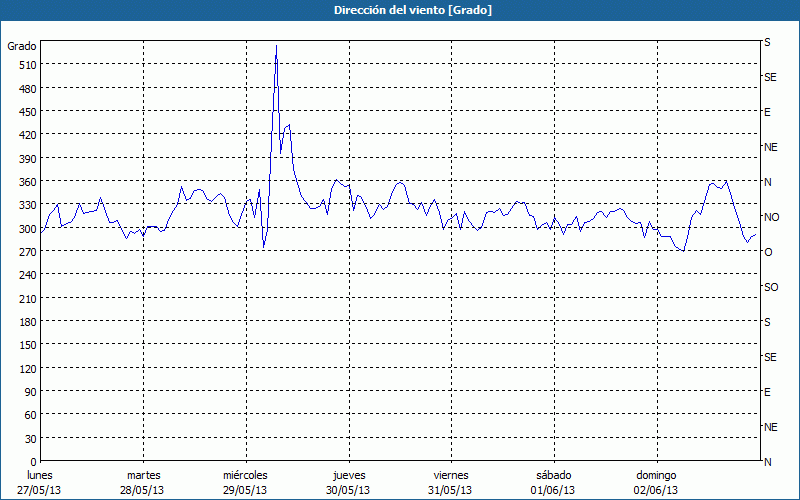Select the "jueves" day label
Screen dimensions: 800x500
tap(348, 475)
